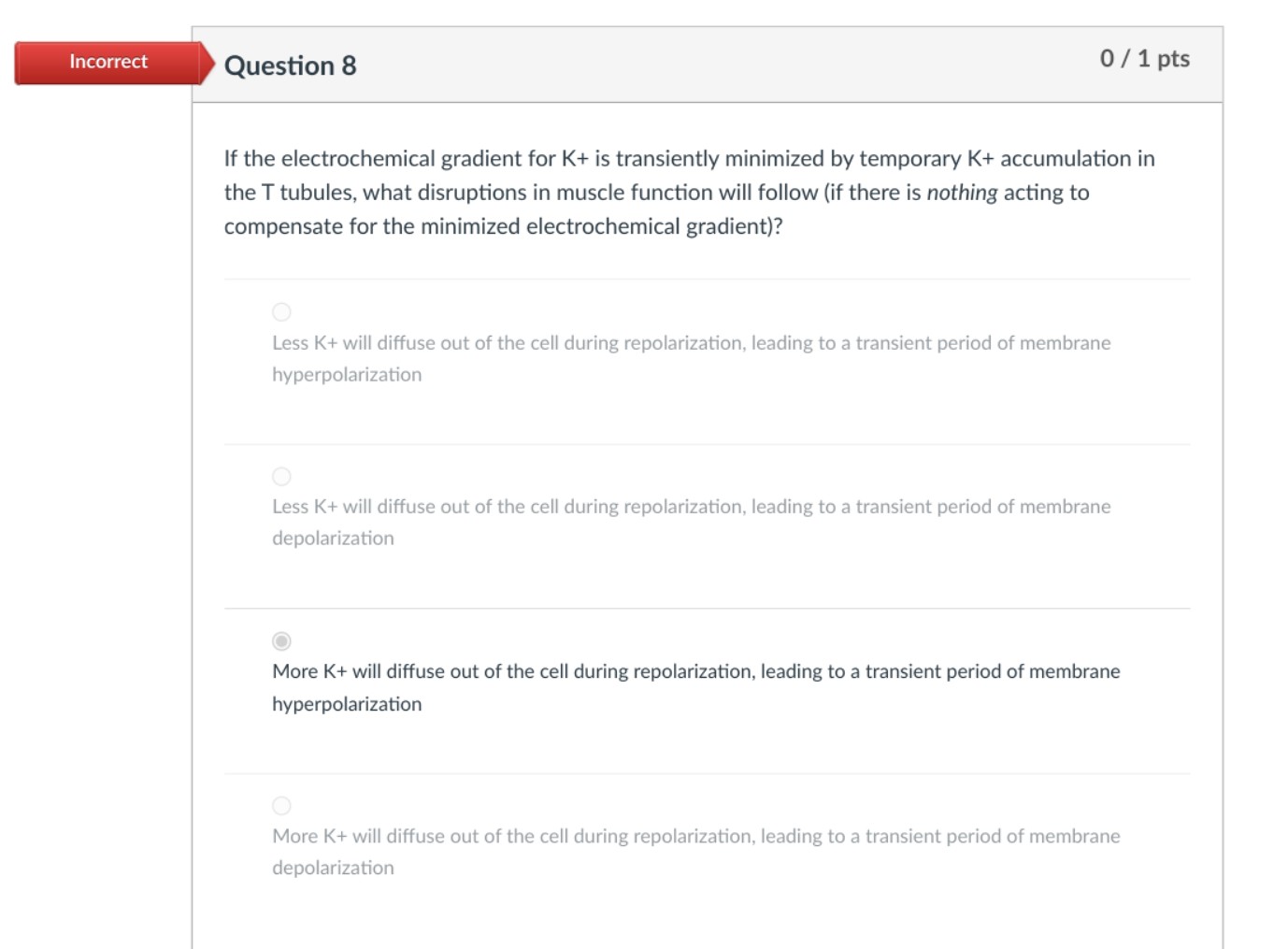
Task: Select the 'More K+' depolarization answer option
Action: [x=281, y=805]
